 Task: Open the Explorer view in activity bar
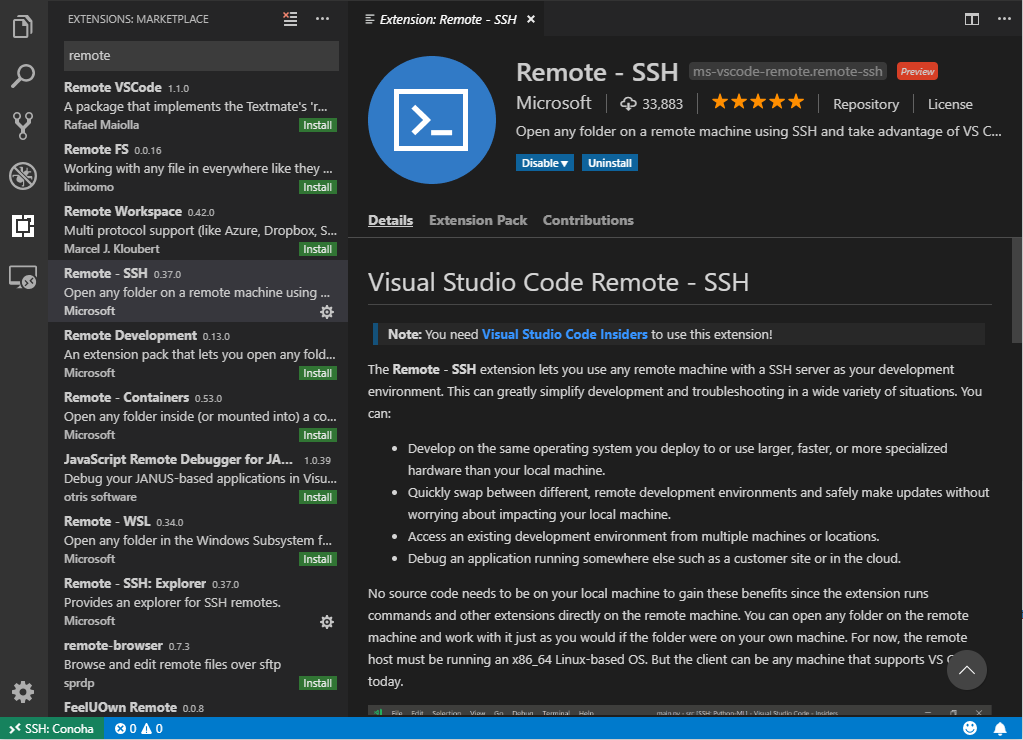(23, 26)
